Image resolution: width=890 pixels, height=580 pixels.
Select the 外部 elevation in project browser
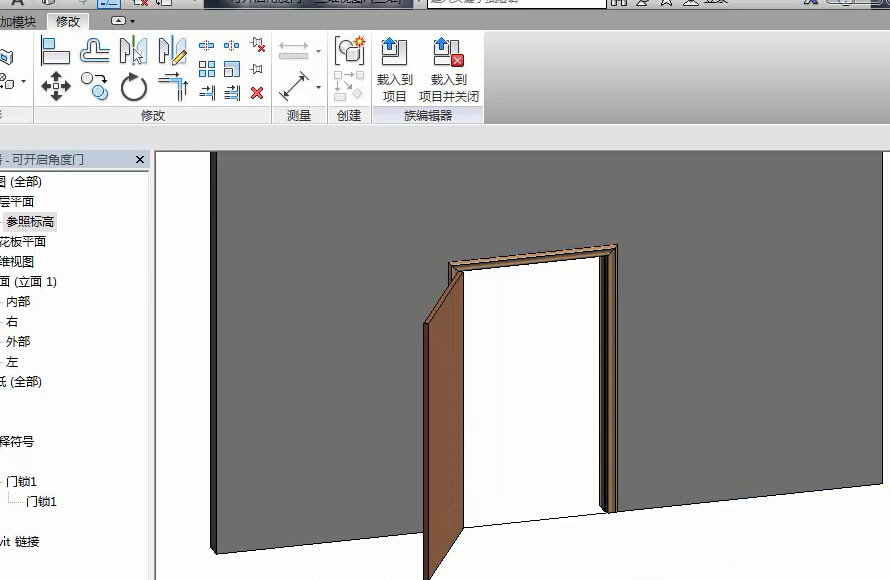tap(18, 342)
